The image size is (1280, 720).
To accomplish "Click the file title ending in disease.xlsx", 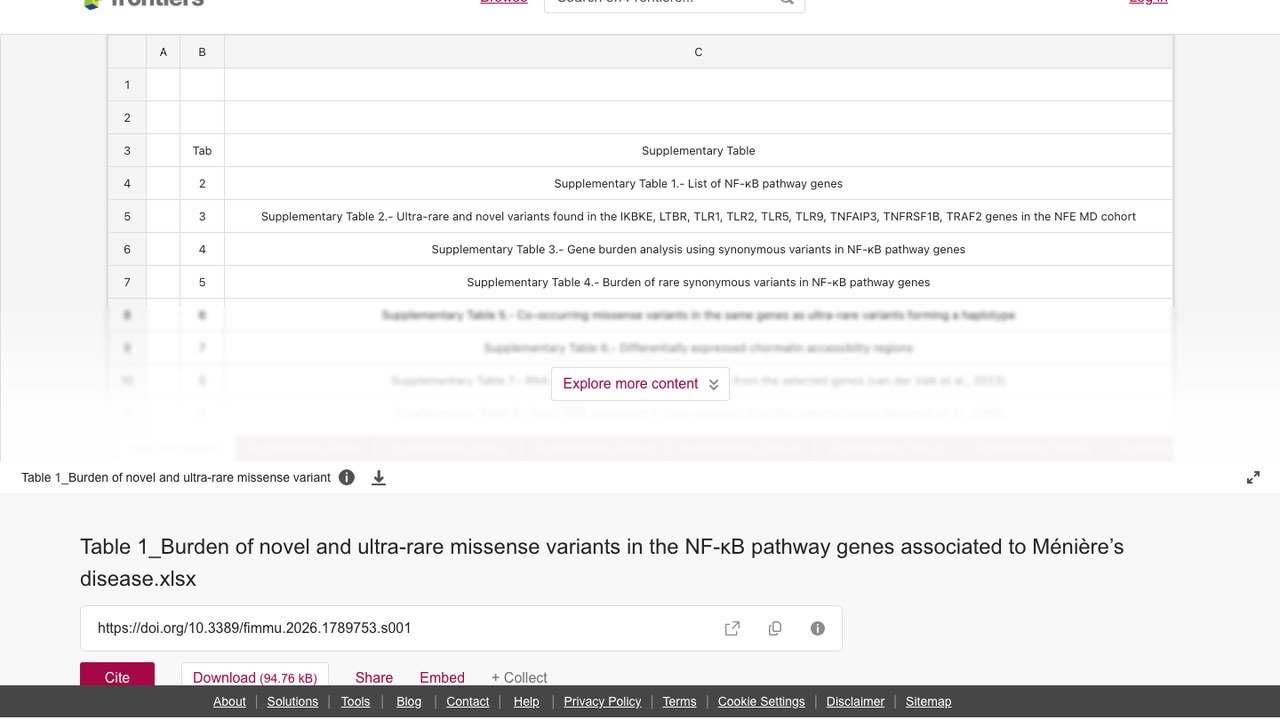I will tap(602, 562).
